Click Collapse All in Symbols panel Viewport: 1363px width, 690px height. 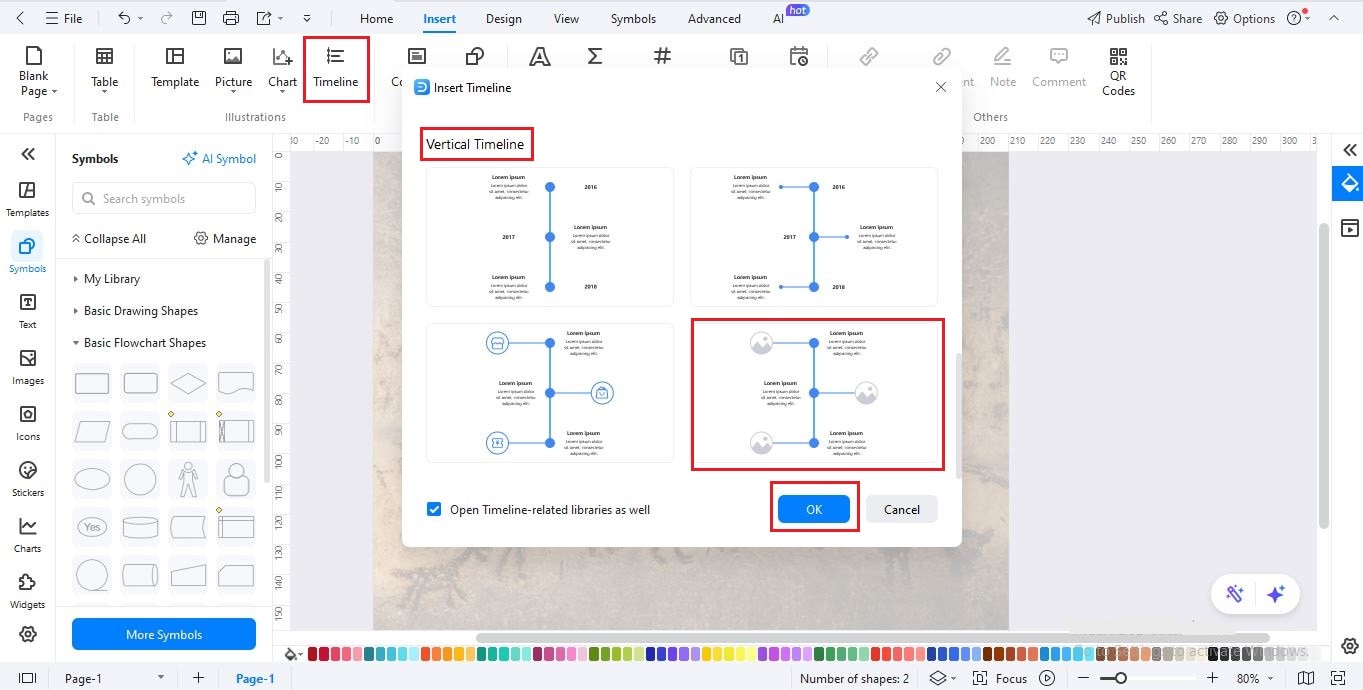(108, 238)
